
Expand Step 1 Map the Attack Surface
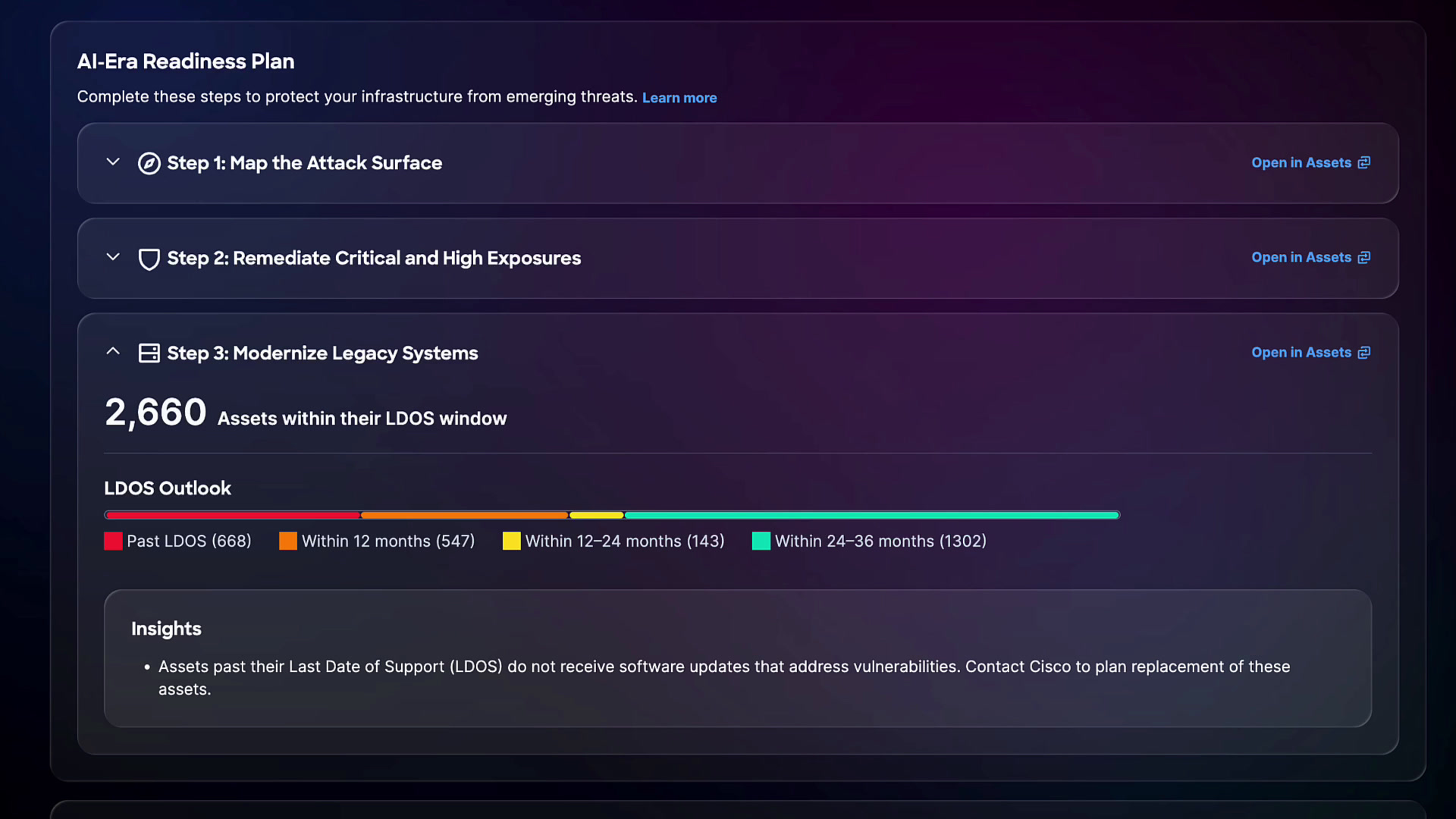(113, 162)
